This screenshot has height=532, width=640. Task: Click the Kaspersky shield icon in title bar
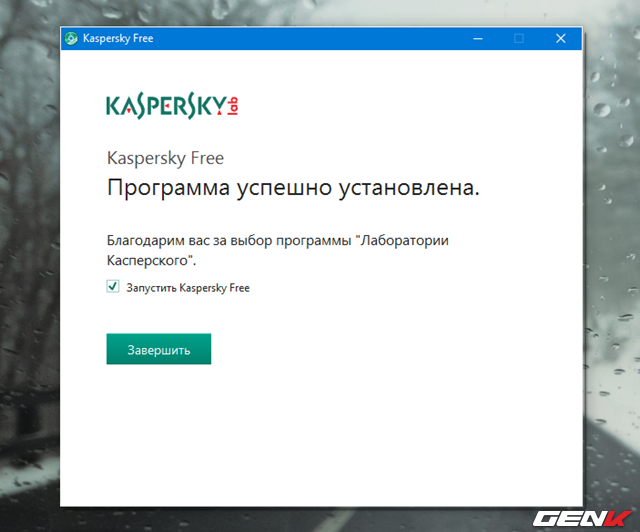pos(71,39)
